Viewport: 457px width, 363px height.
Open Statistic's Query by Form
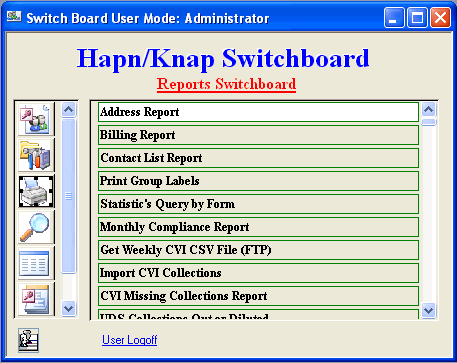(x=258, y=204)
